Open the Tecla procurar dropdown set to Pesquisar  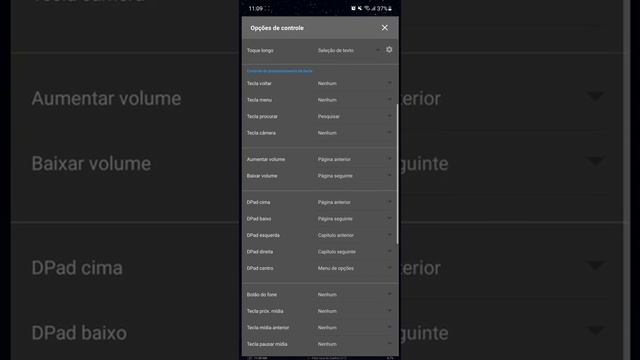point(354,116)
